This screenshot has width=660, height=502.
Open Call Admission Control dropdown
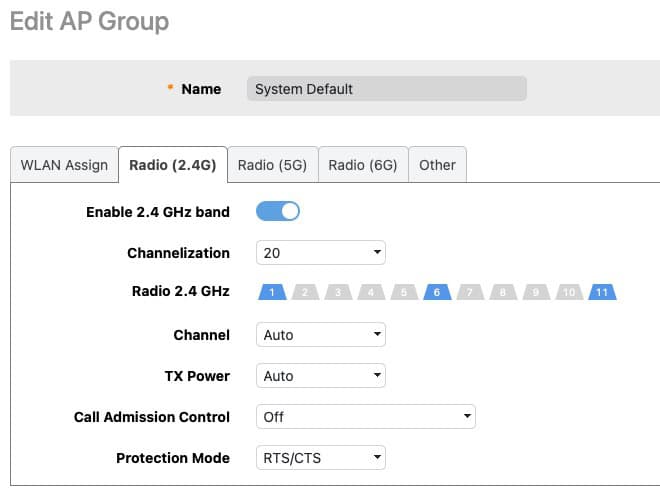(x=366, y=417)
